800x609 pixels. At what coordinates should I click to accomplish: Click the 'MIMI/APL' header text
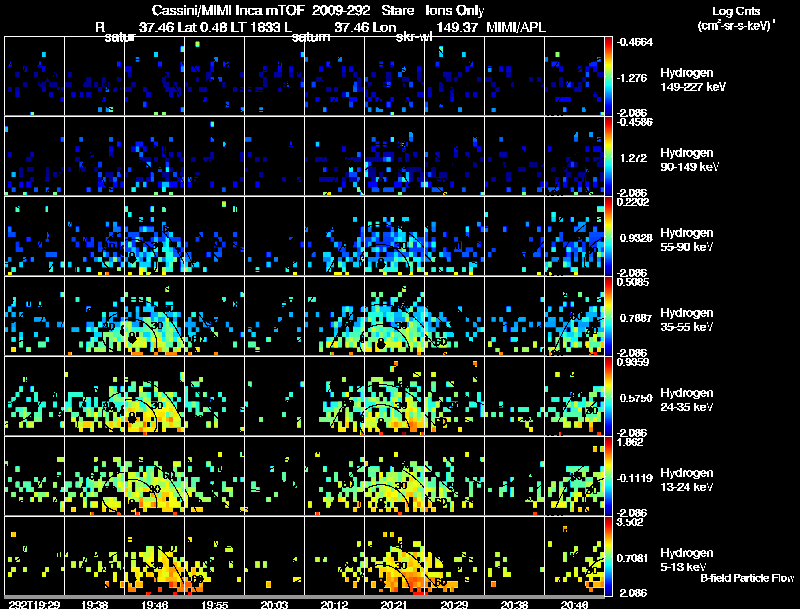tap(516, 27)
